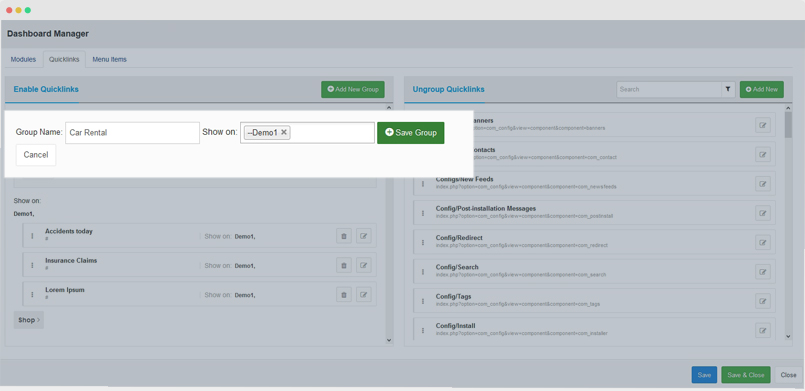Click drag handle of Config/Tags row
Screen dimensions: 805x391
pyautogui.click(x=423, y=301)
